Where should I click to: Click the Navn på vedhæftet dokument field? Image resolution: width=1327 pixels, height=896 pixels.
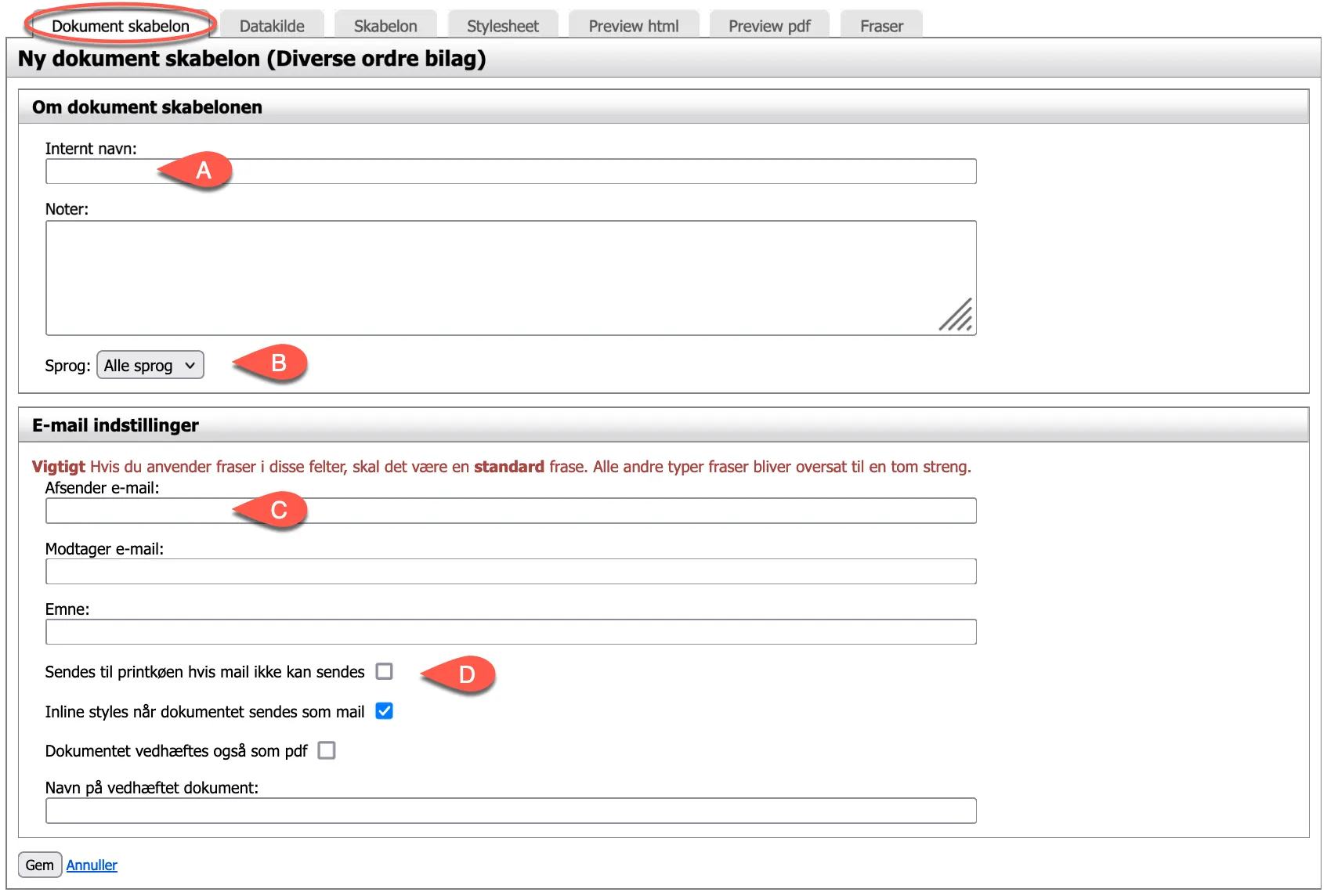[x=510, y=811]
